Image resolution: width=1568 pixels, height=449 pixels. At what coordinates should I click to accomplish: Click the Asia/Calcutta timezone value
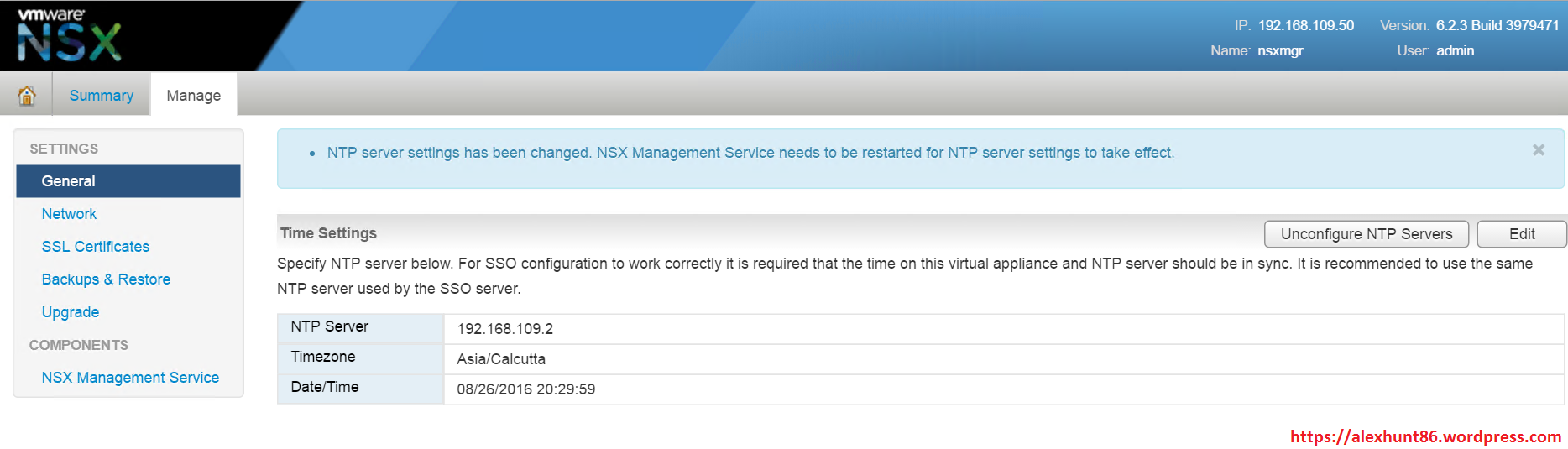[x=501, y=359]
